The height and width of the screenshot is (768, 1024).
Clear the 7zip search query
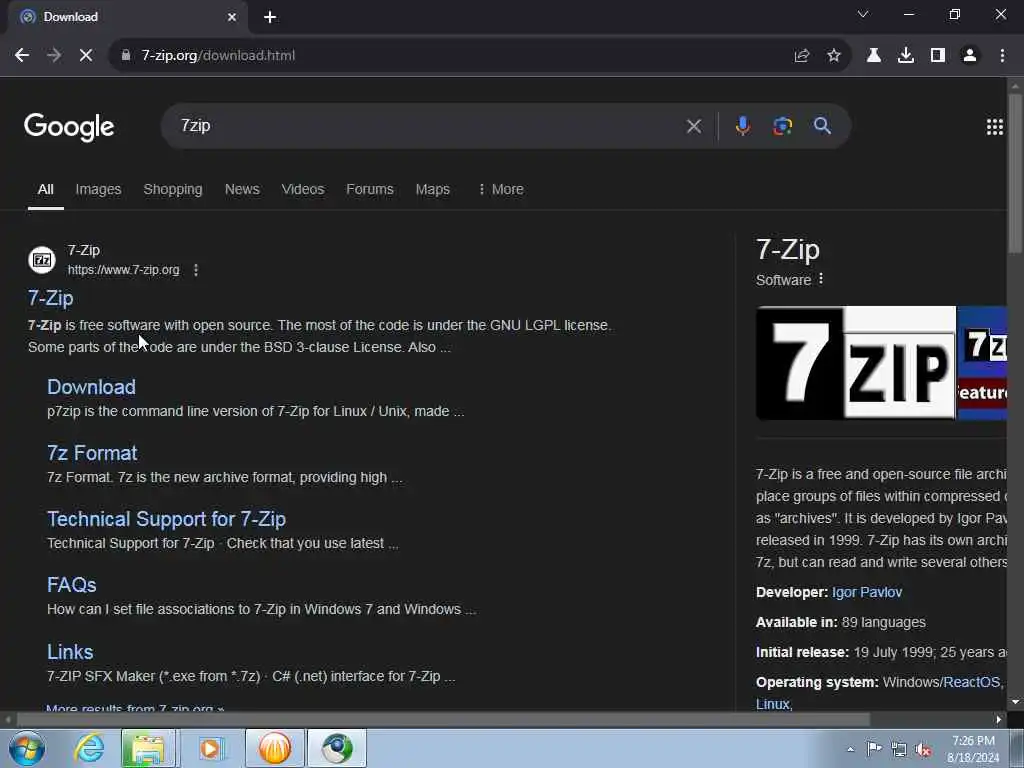pyautogui.click(x=694, y=126)
